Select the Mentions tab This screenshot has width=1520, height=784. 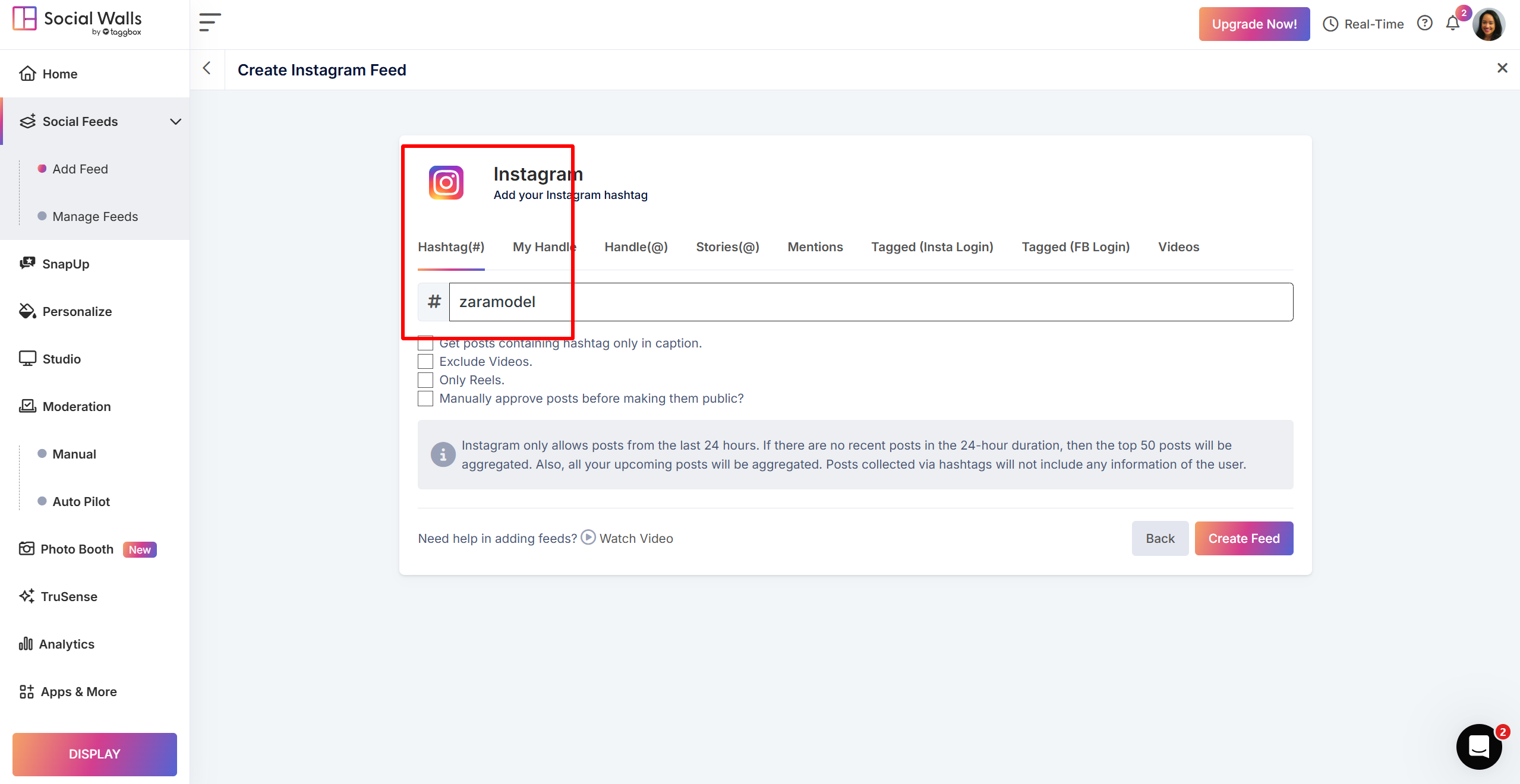(815, 247)
